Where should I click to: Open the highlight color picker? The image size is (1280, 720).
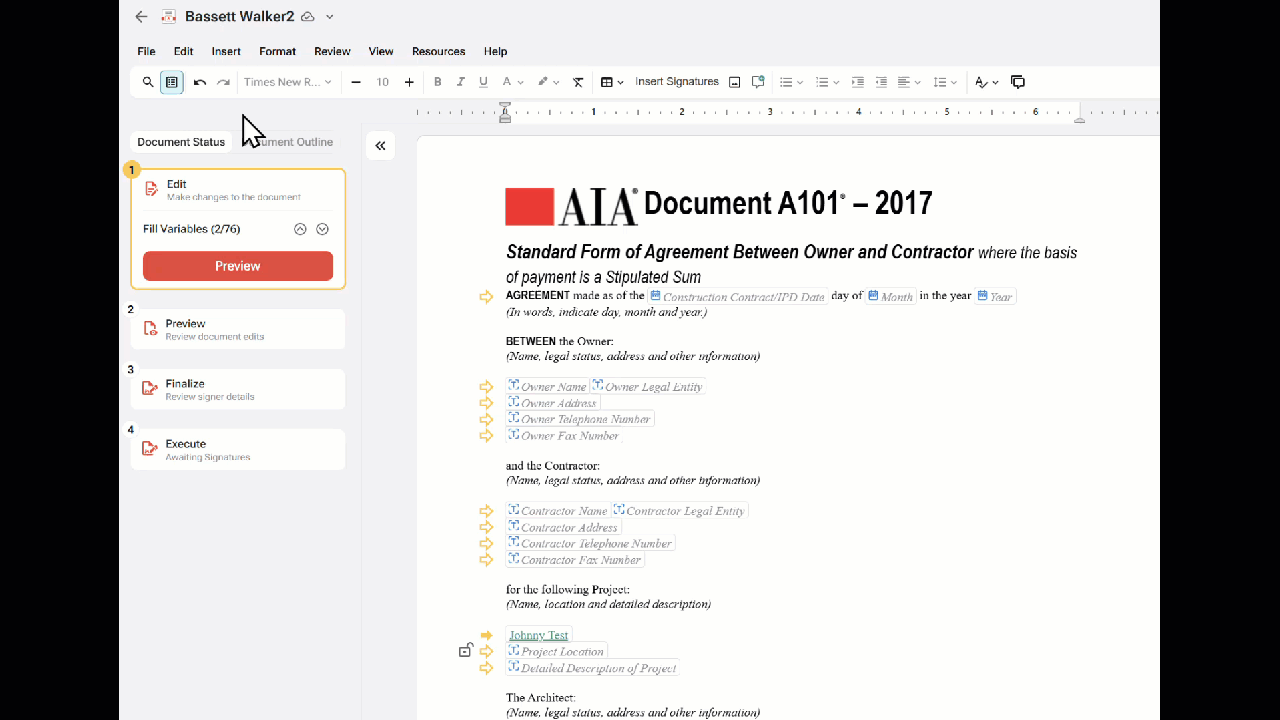[x=548, y=82]
